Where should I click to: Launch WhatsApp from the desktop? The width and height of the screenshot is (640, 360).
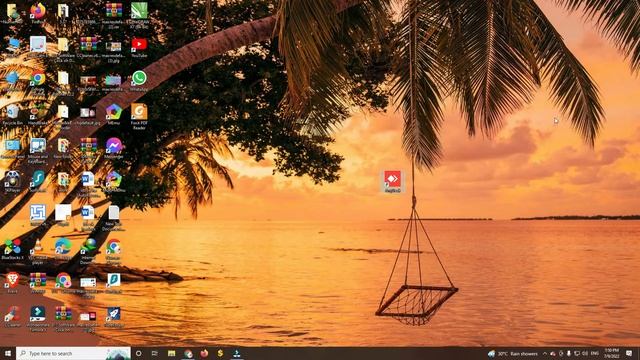(139, 81)
